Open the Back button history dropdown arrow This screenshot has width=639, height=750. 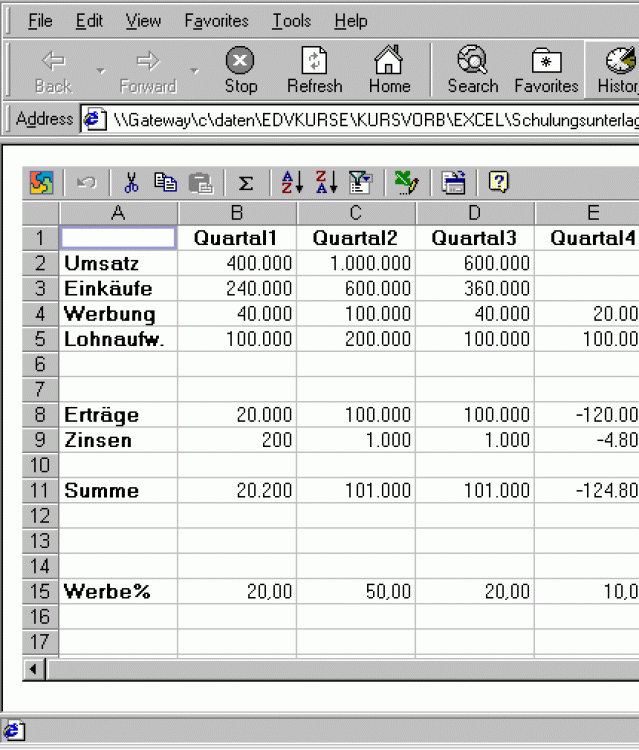click(x=100, y=71)
